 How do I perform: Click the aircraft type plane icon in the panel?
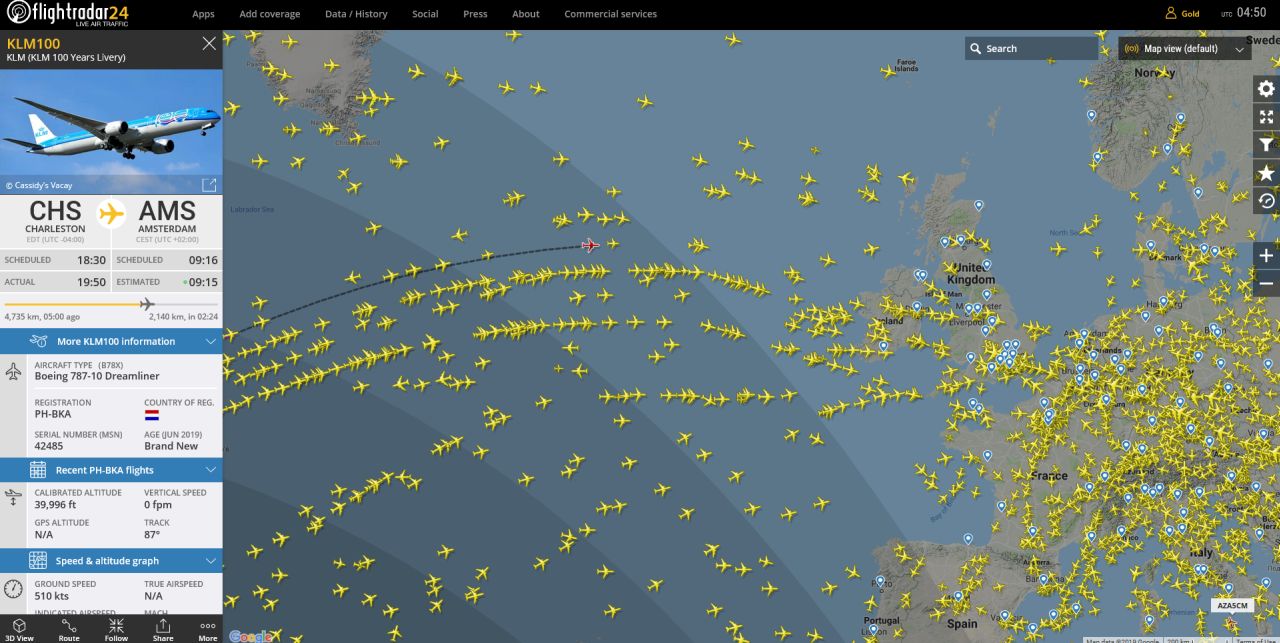tap(13, 371)
